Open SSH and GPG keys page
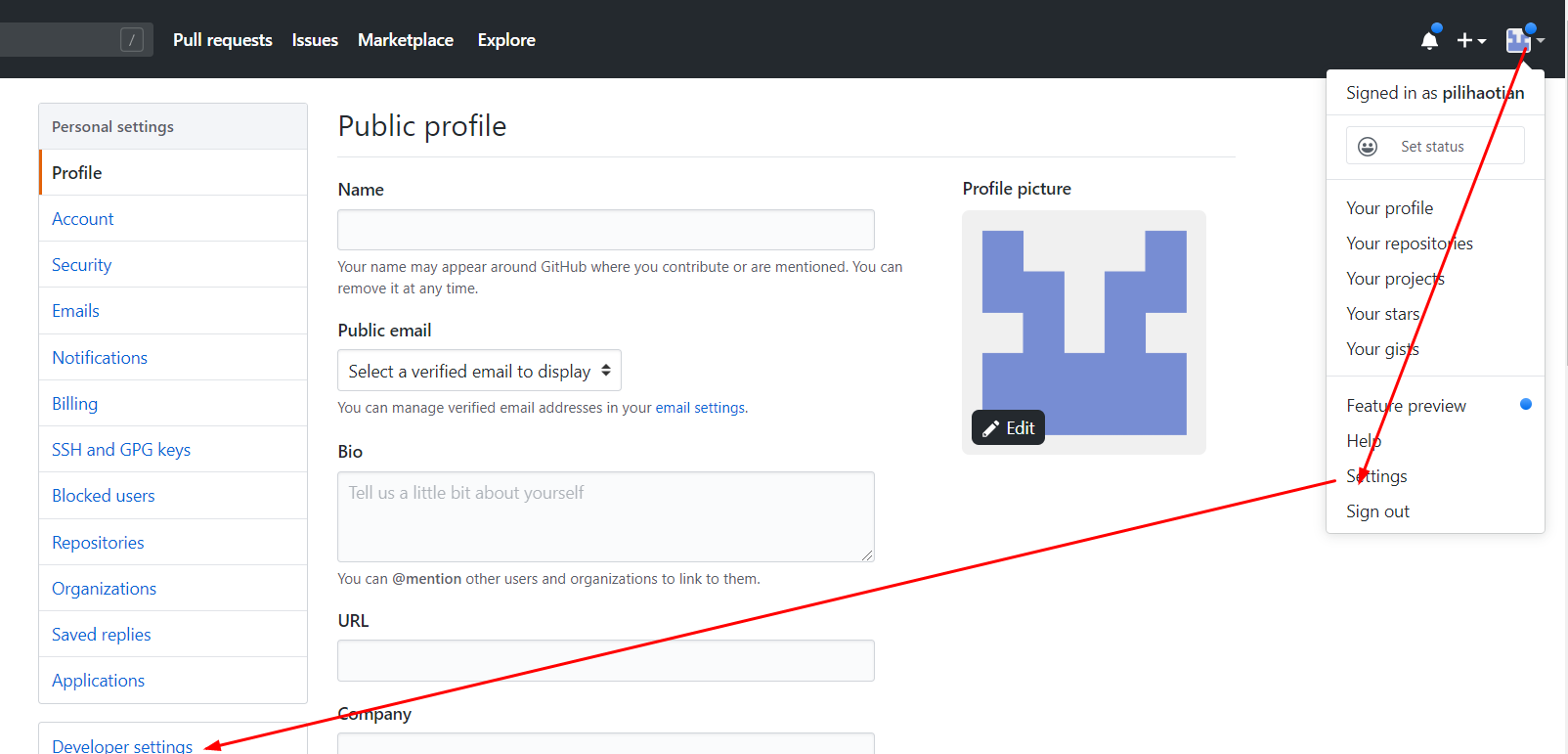The height and width of the screenshot is (754, 1568). point(173,449)
